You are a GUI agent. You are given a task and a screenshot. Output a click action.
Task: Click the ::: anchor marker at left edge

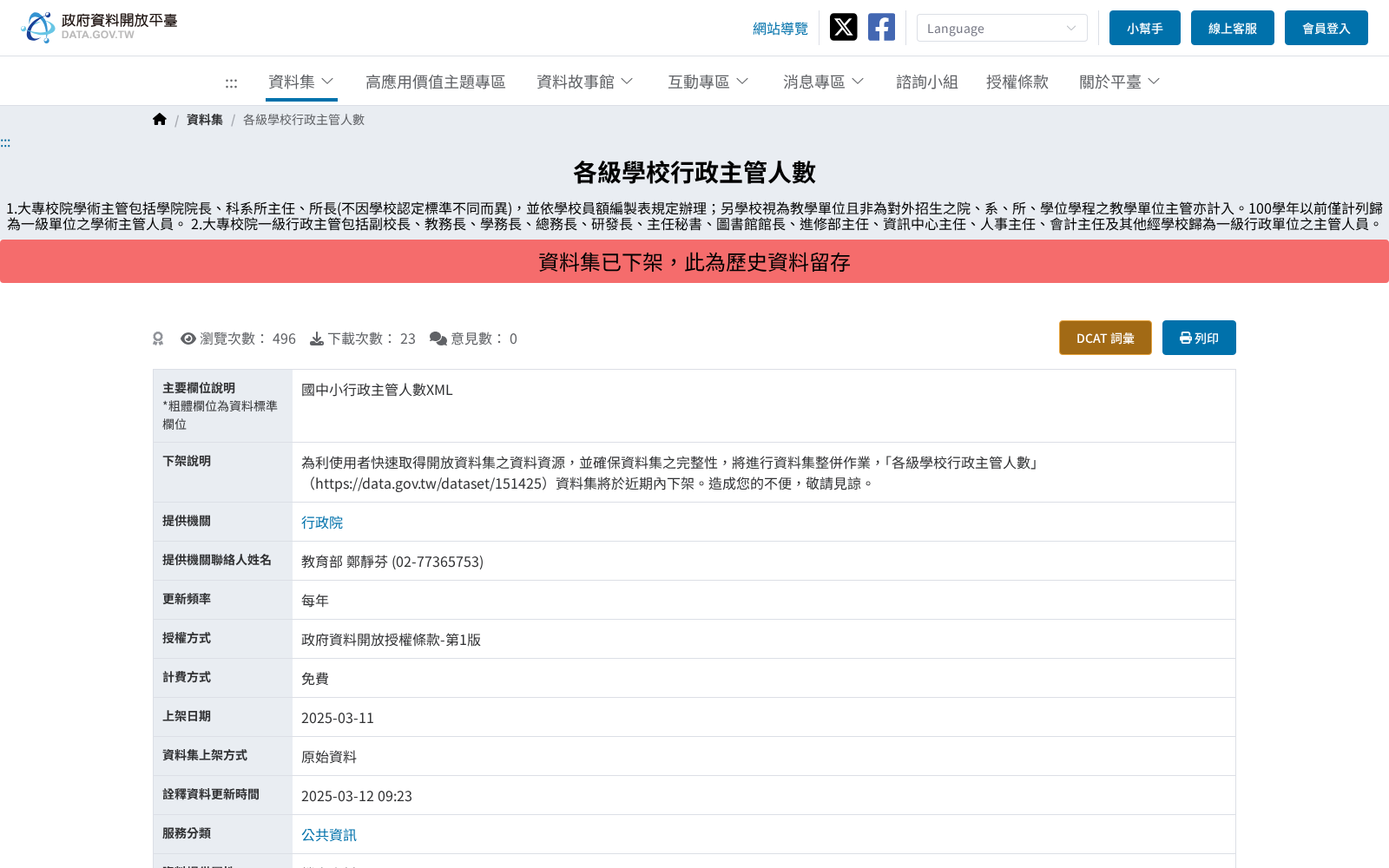pyautogui.click(x=5, y=142)
